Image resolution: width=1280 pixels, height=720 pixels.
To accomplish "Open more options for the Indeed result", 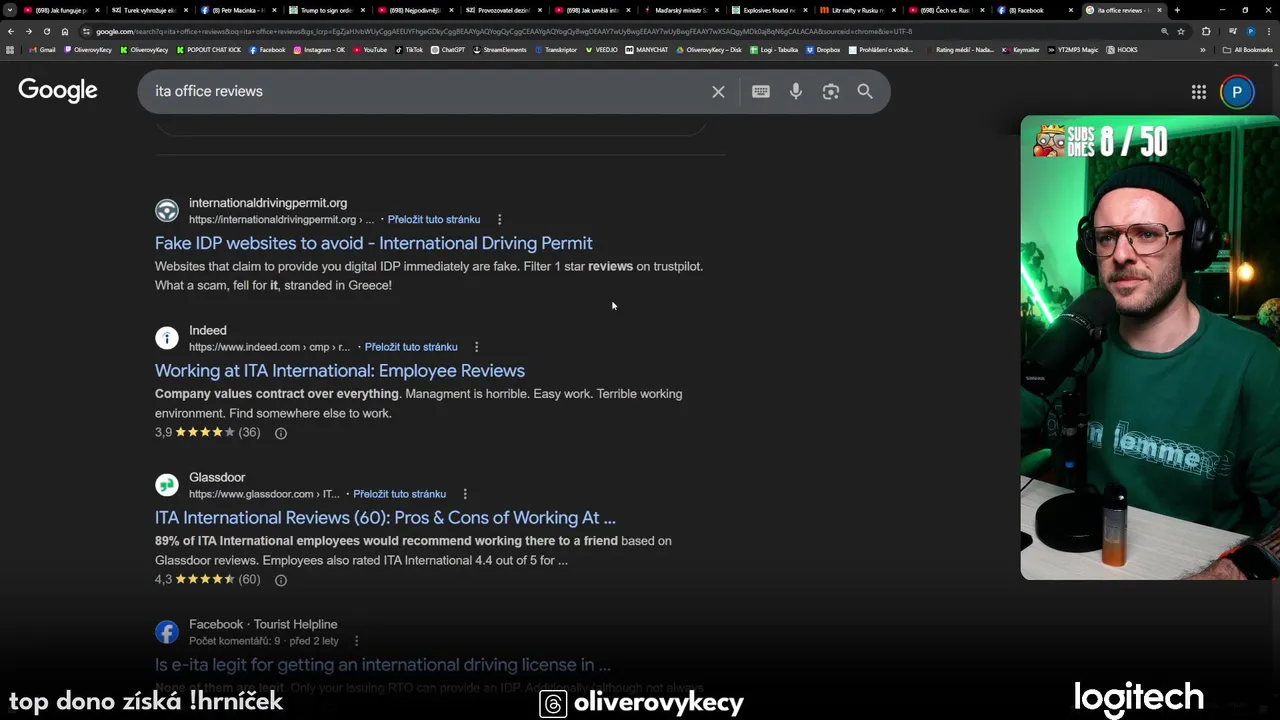I will coord(476,347).
